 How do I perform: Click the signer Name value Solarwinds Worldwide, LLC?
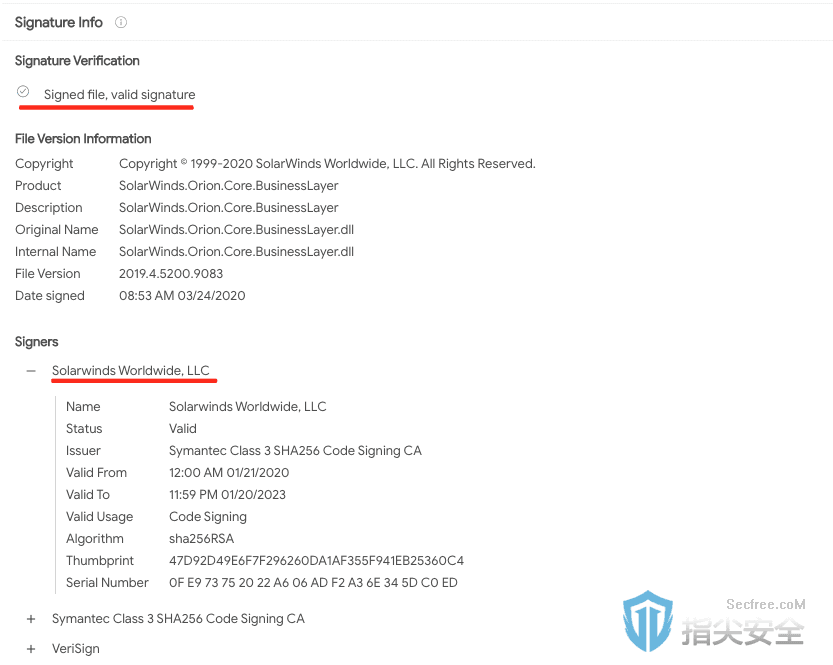tap(248, 407)
